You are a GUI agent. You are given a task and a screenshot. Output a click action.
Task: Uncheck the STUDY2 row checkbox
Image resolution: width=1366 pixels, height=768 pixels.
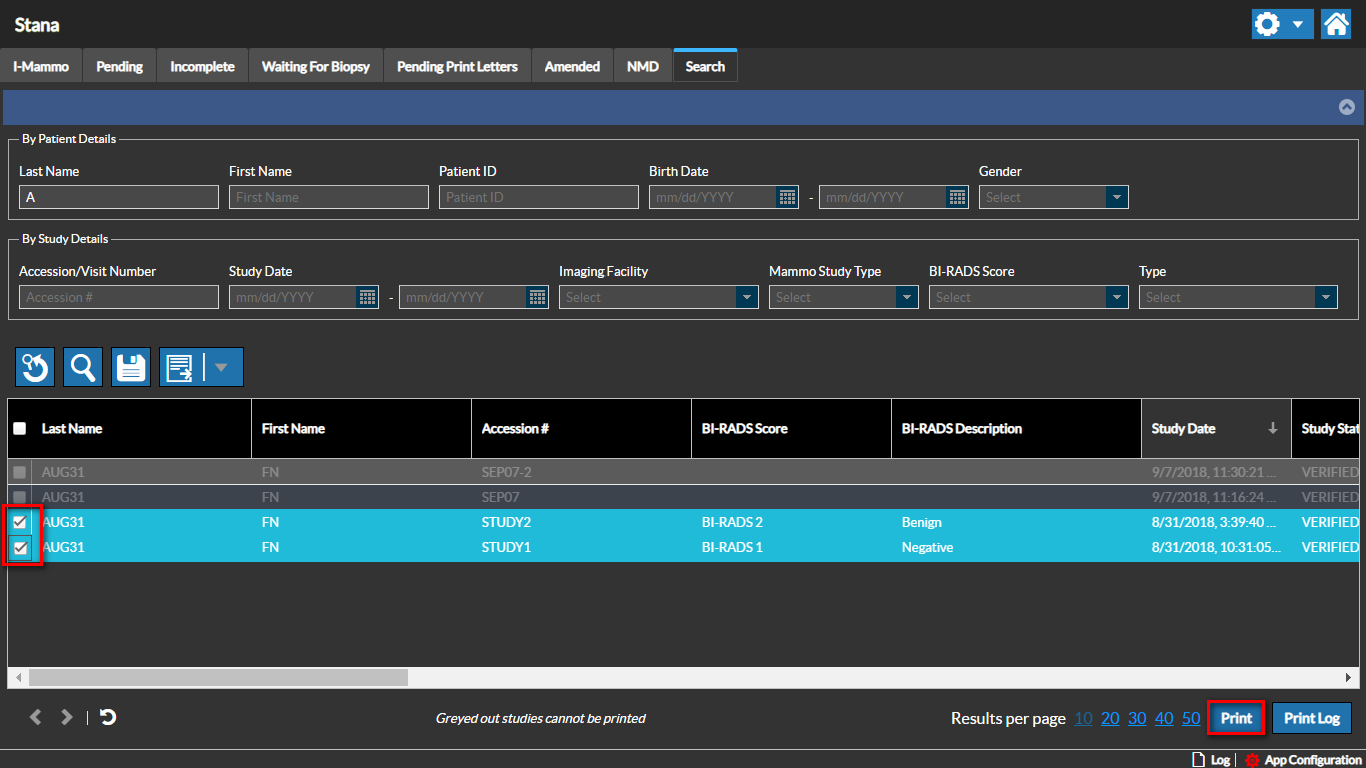[20, 522]
